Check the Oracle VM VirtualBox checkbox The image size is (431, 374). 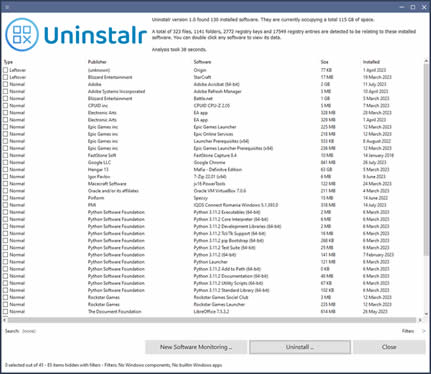[6, 191]
